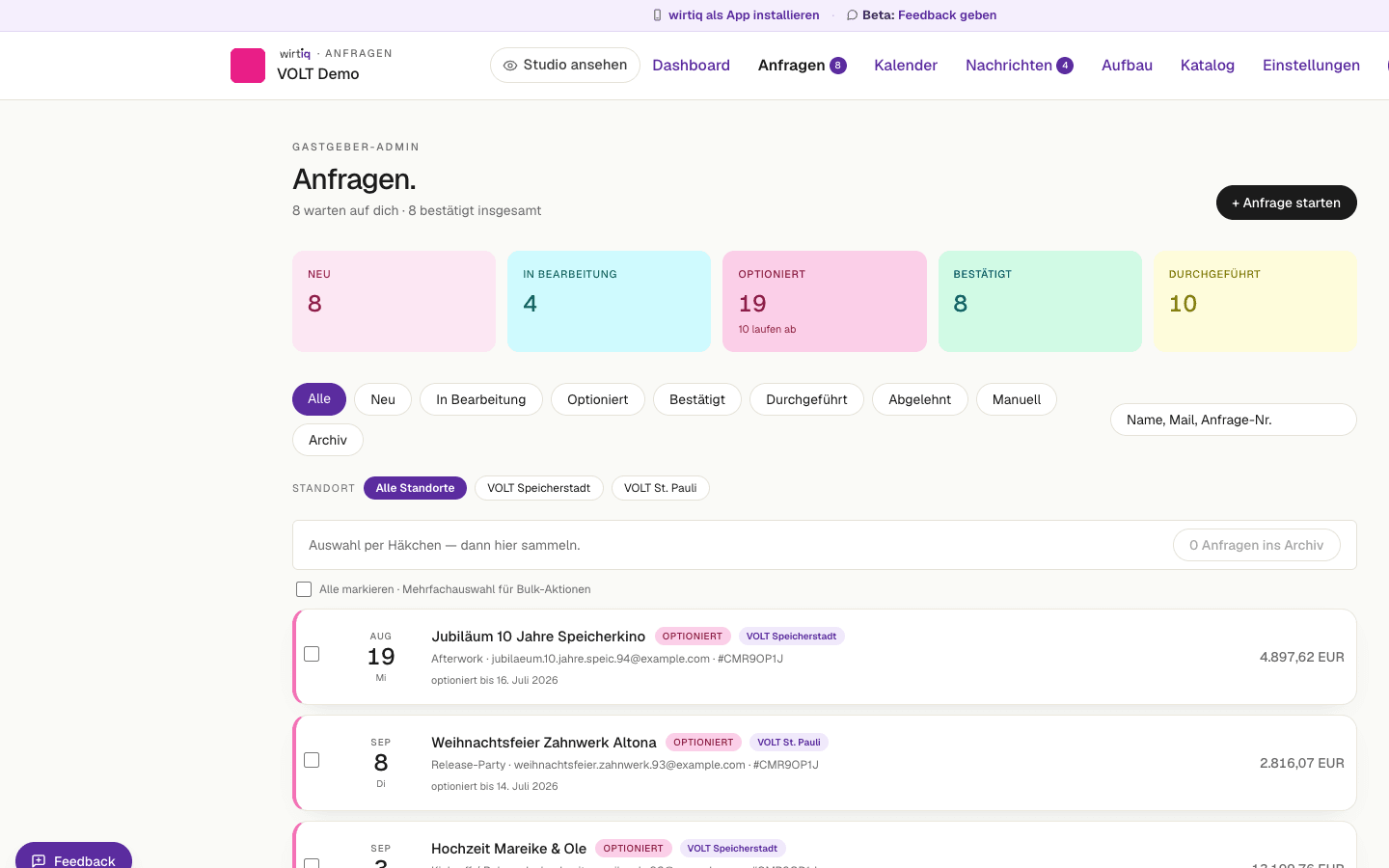Click the Nachrichten count badge 4

tap(1065, 66)
